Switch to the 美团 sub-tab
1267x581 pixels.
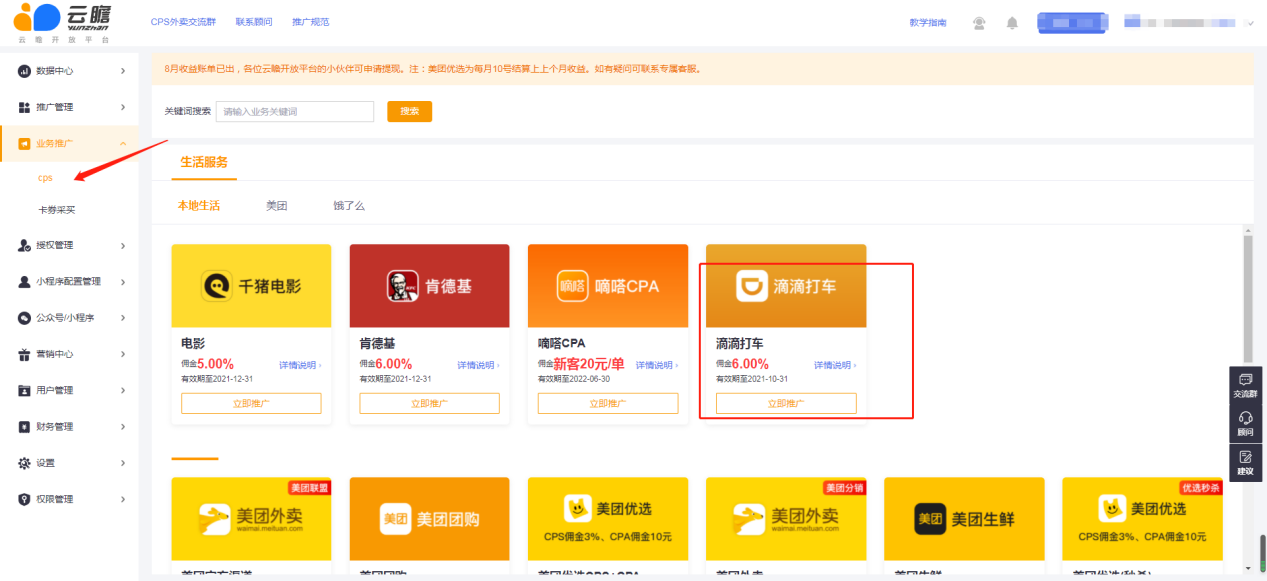[277, 206]
